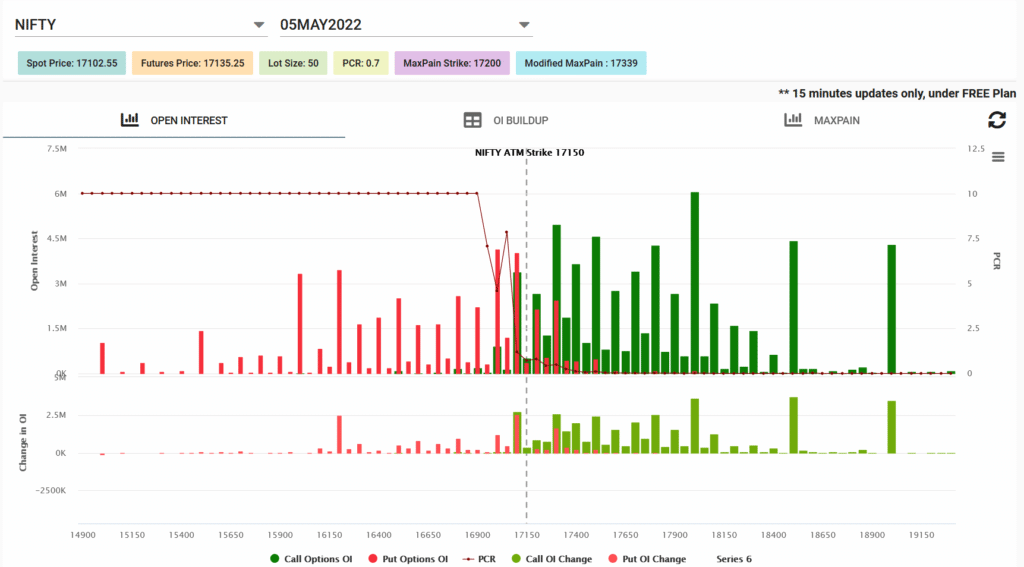Click the MaxPain bar chart icon
Screen dimensions: 1024x567
click(793, 120)
